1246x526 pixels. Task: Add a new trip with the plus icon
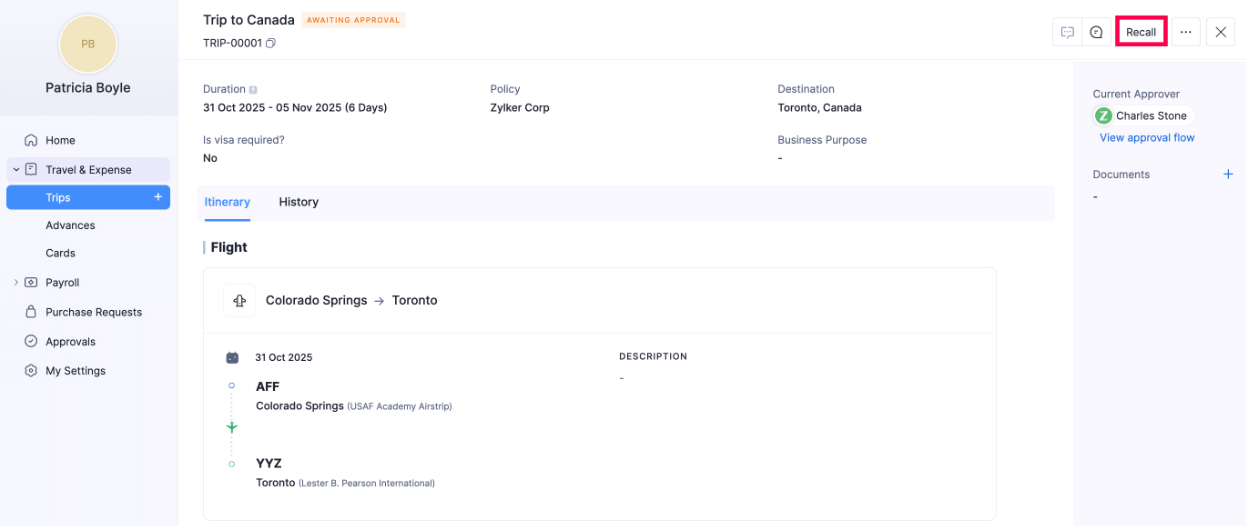coord(158,197)
